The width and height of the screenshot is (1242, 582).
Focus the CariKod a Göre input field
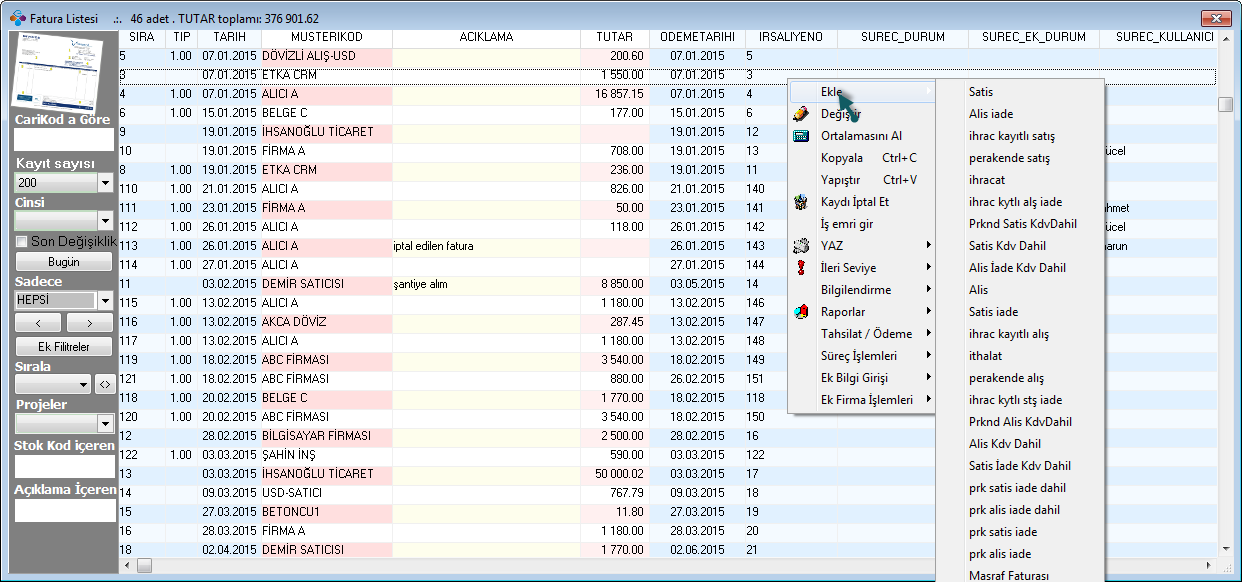65,140
